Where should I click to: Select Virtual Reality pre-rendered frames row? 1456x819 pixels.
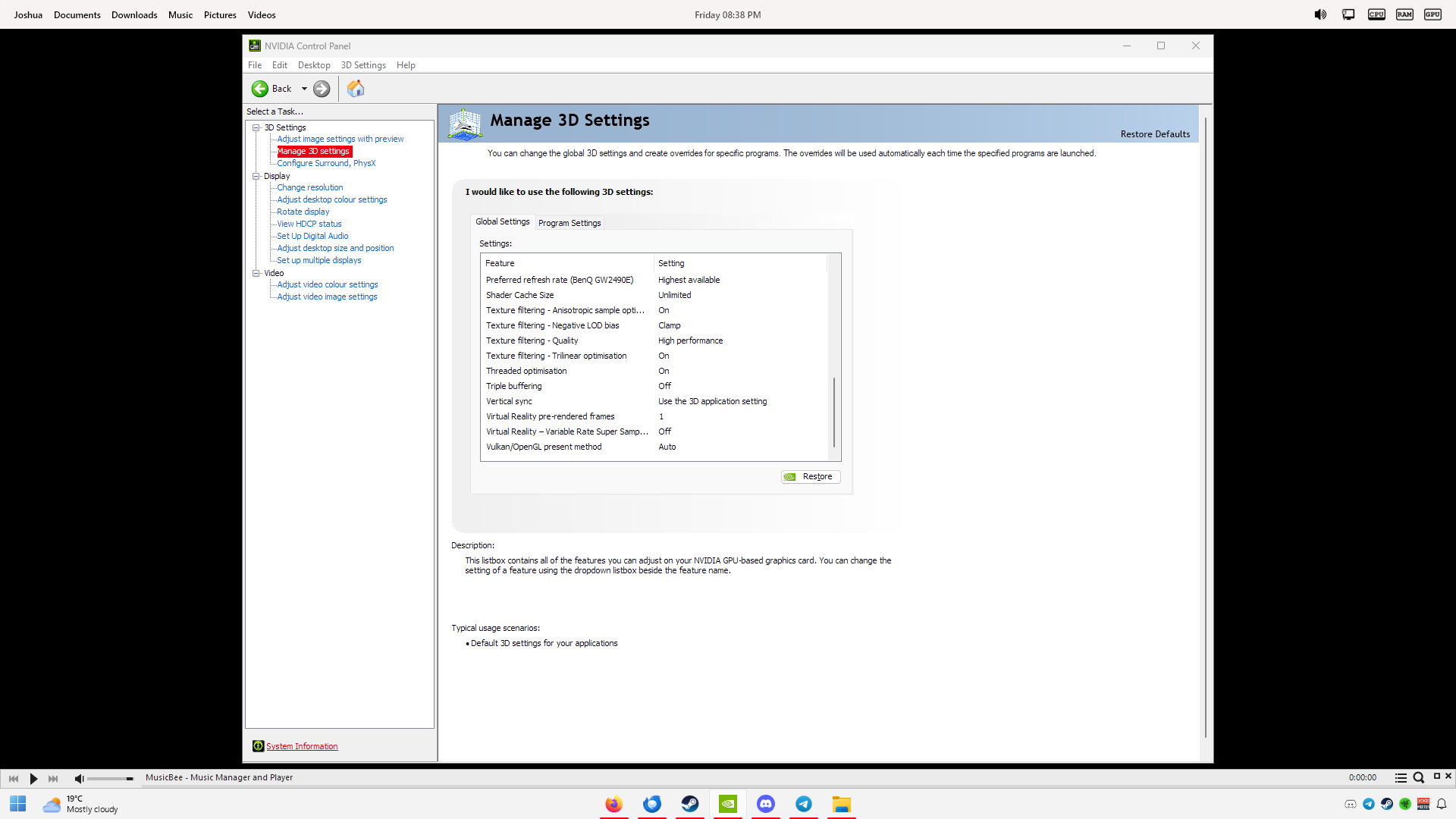tap(655, 416)
